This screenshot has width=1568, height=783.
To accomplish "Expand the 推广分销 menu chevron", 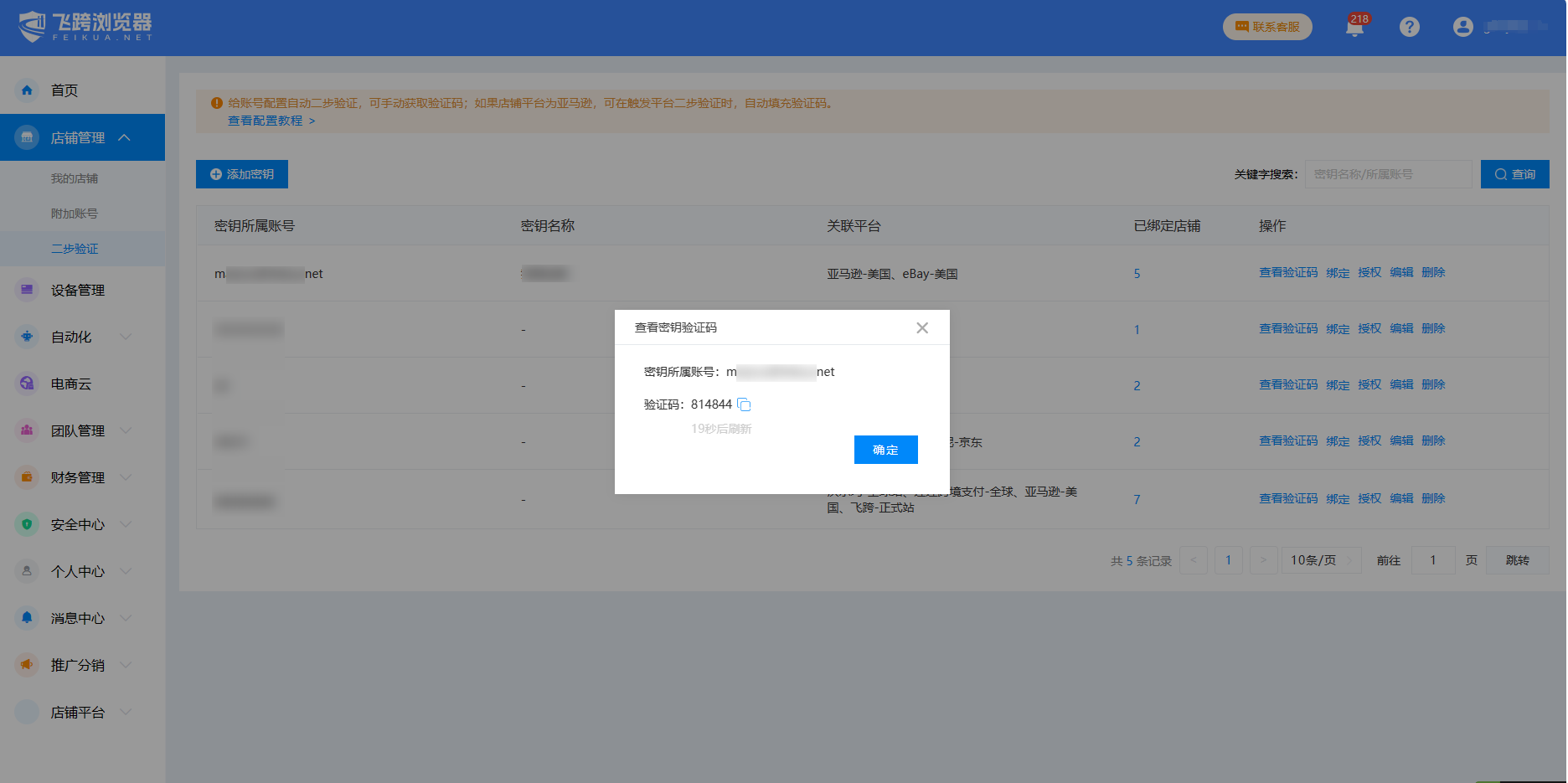I will [126, 665].
